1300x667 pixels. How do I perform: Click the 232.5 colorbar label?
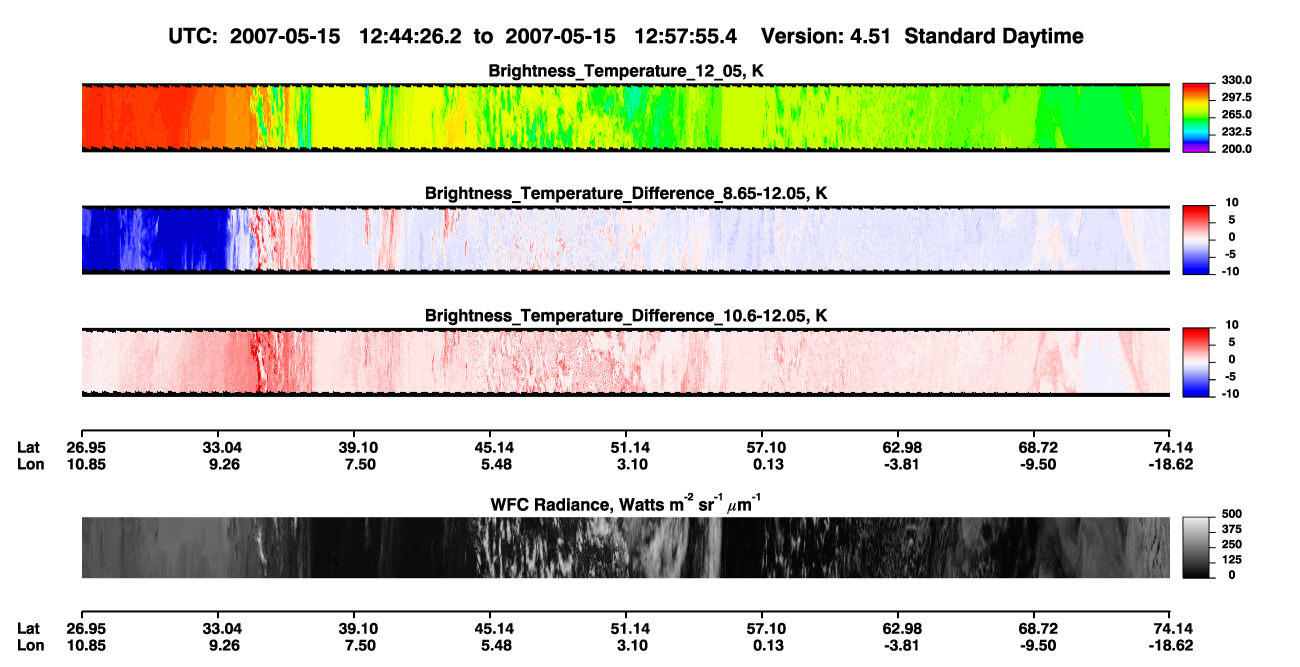1236,131
